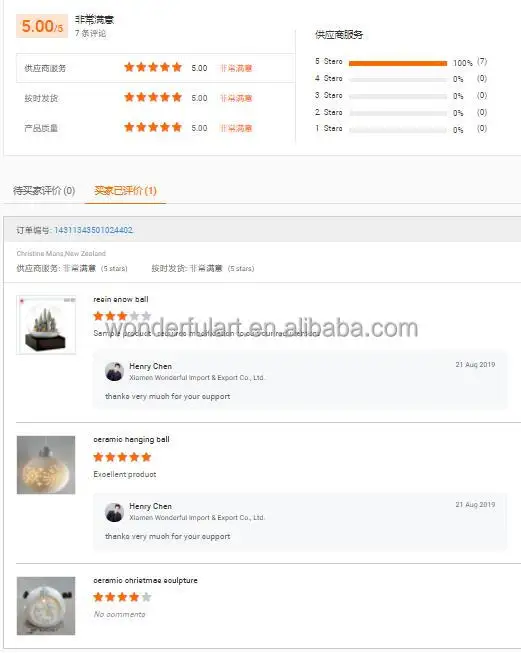The image size is (521, 653).
Task: Select the 4 Stars rating filter row
Action: (x=401, y=79)
